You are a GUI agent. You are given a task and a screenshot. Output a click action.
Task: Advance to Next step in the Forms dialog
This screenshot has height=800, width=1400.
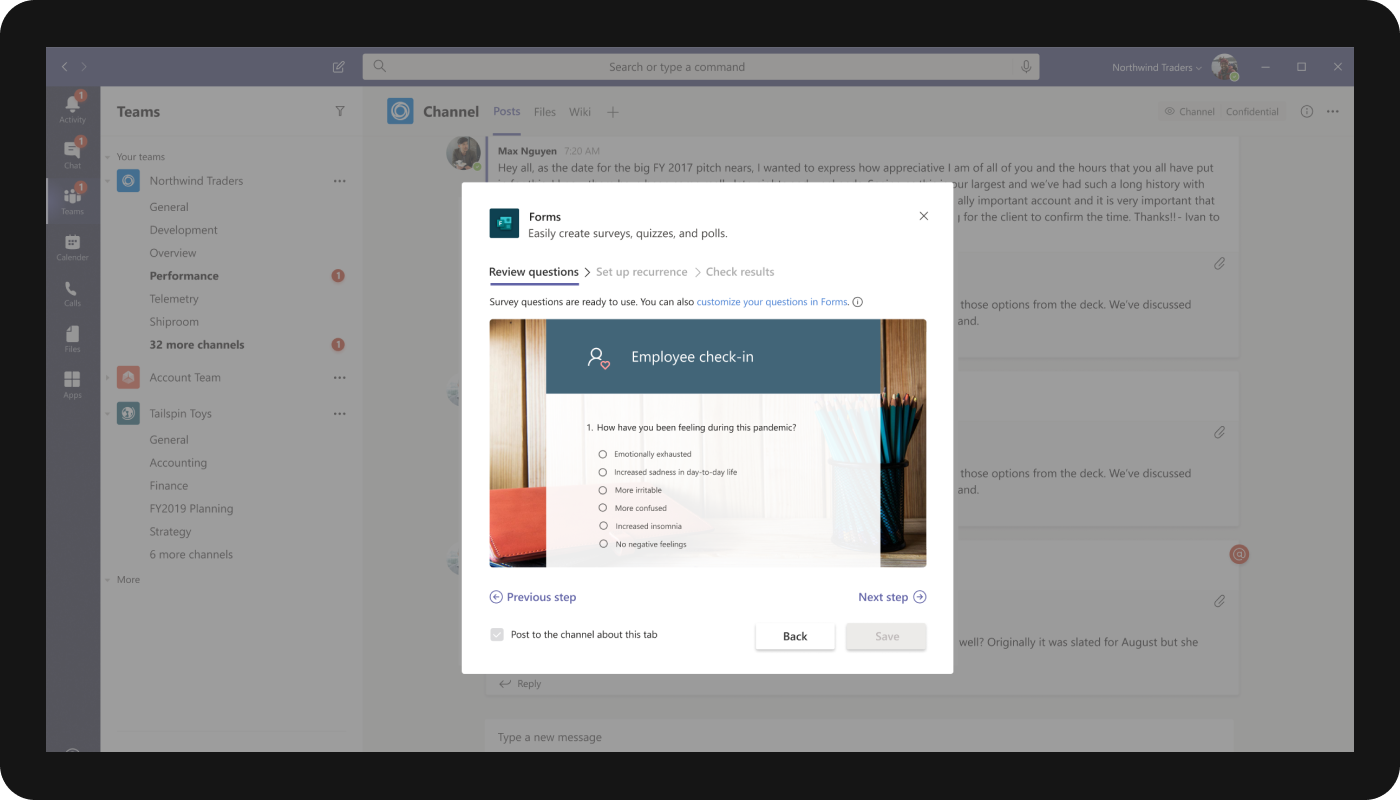890,596
